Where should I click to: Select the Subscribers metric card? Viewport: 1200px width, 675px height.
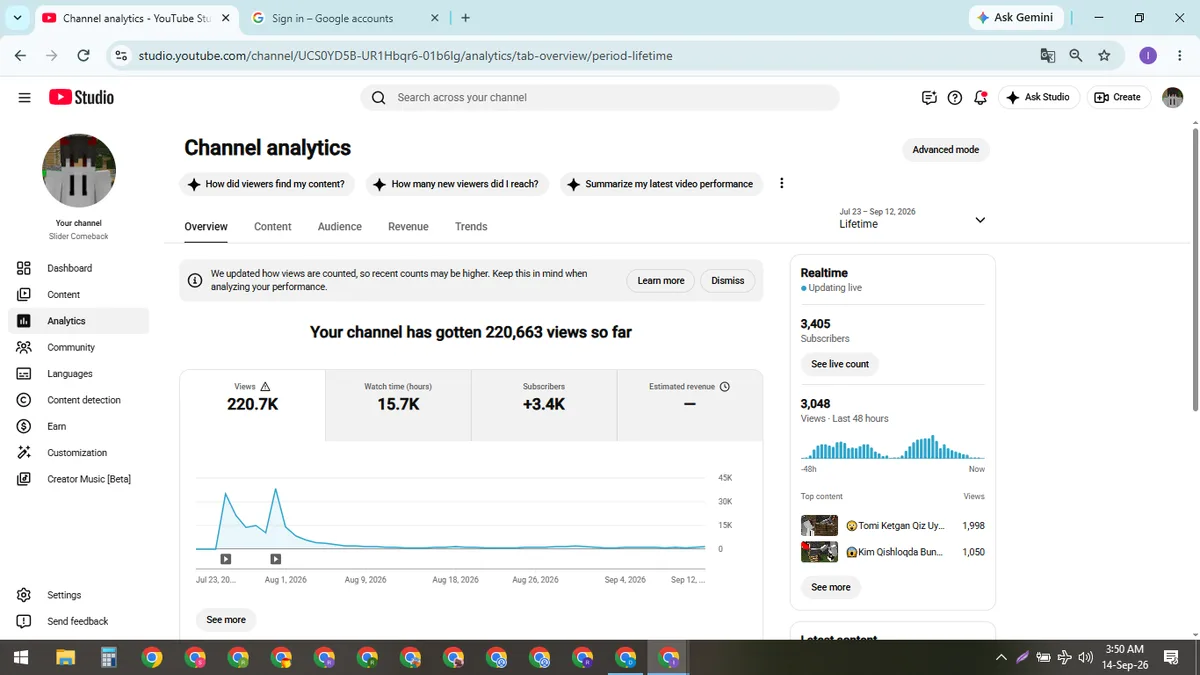(x=544, y=405)
